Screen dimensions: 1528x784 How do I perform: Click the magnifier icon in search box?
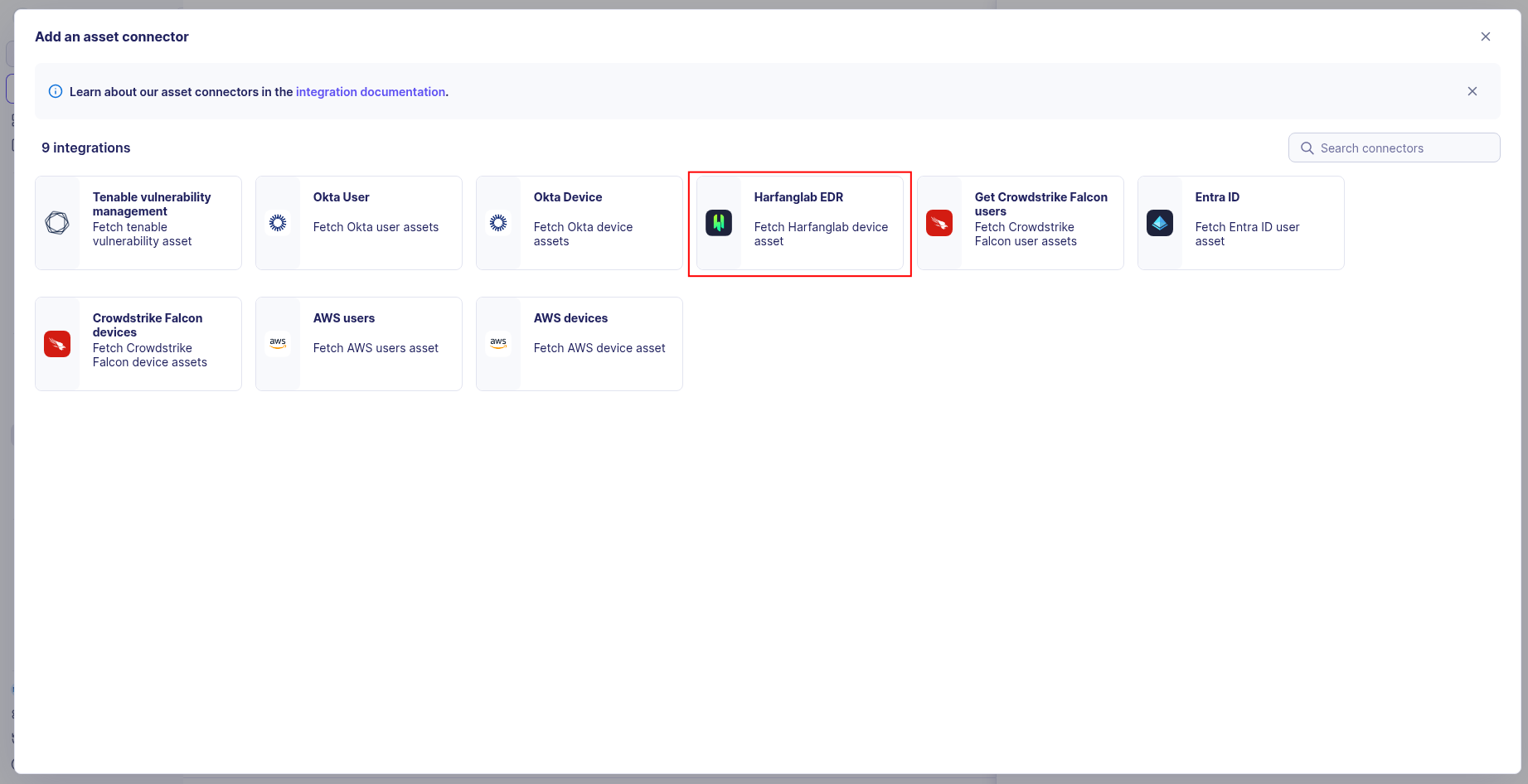coord(1307,148)
